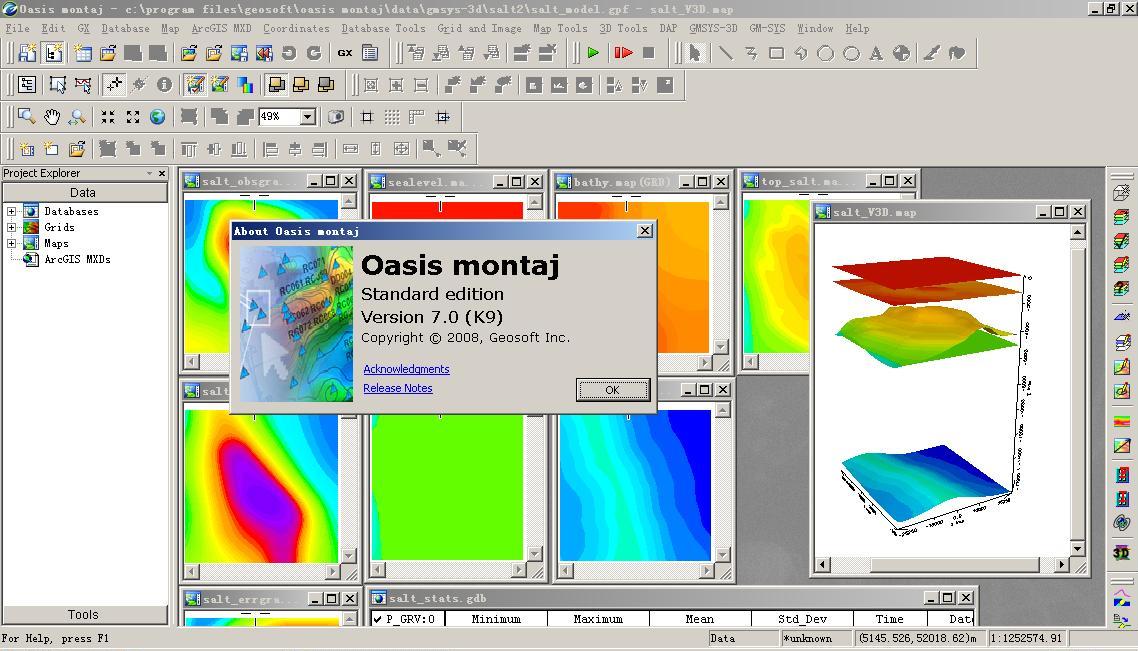Open the Grid and Image menu
Image resolution: width=1138 pixels, height=651 pixels.
click(x=479, y=28)
